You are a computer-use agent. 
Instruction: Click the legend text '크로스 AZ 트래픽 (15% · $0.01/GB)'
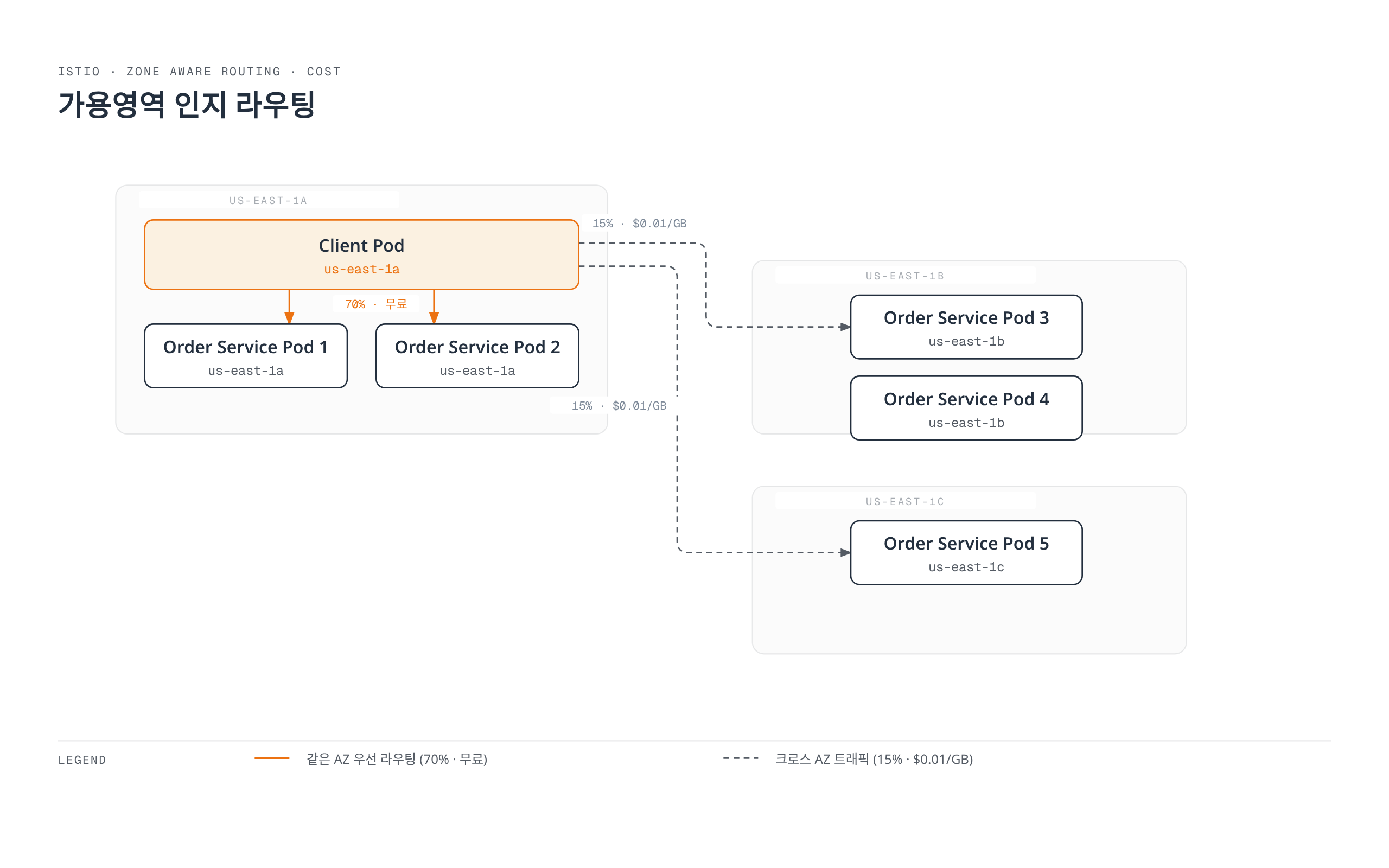tap(874, 759)
